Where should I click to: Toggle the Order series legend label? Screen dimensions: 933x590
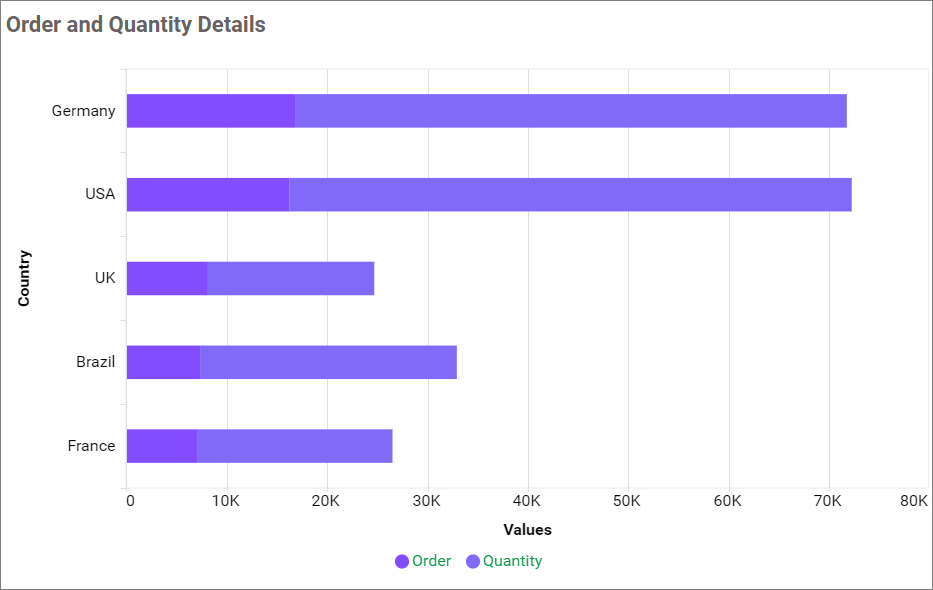point(431,561)
